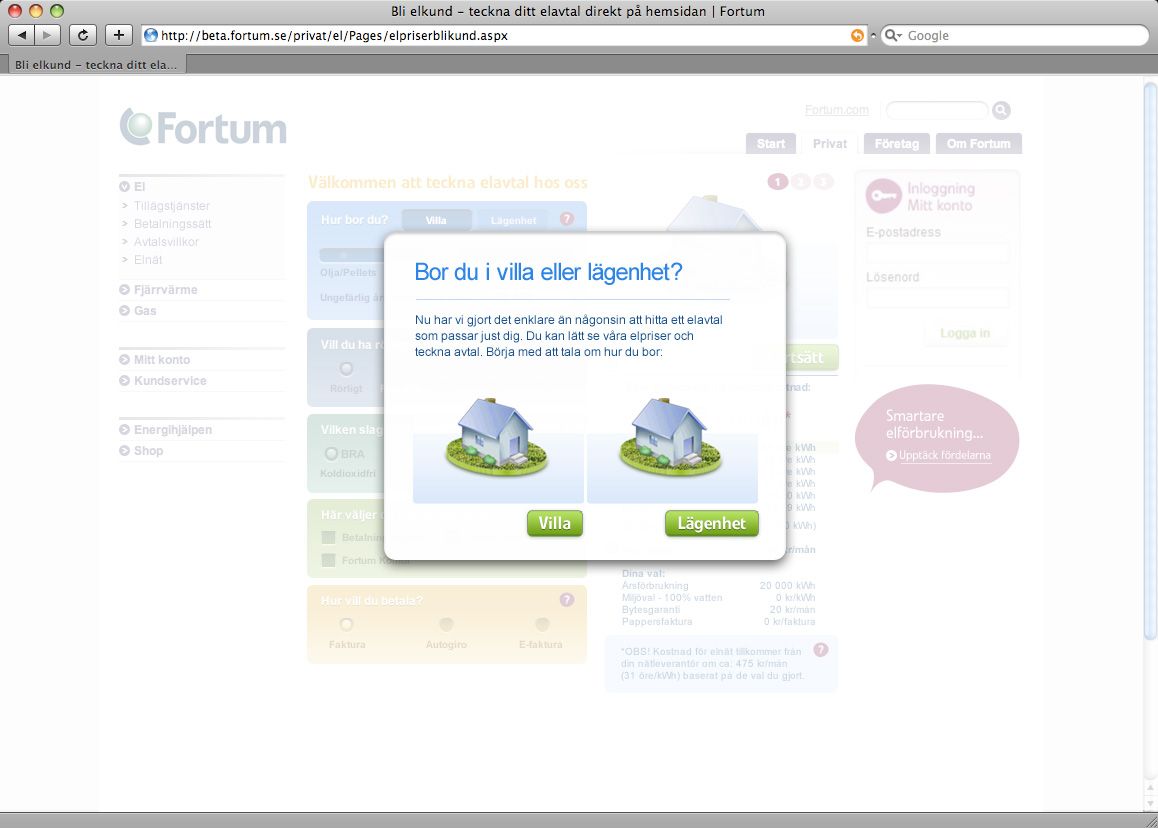Screen dimensions: 1158x828
Task: Add bookmark with the plus button
Action: point(118,35)
